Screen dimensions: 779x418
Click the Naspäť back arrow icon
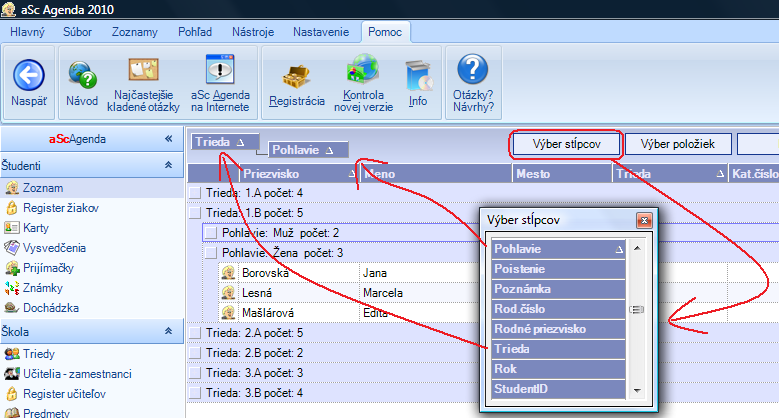pos(29,75)
